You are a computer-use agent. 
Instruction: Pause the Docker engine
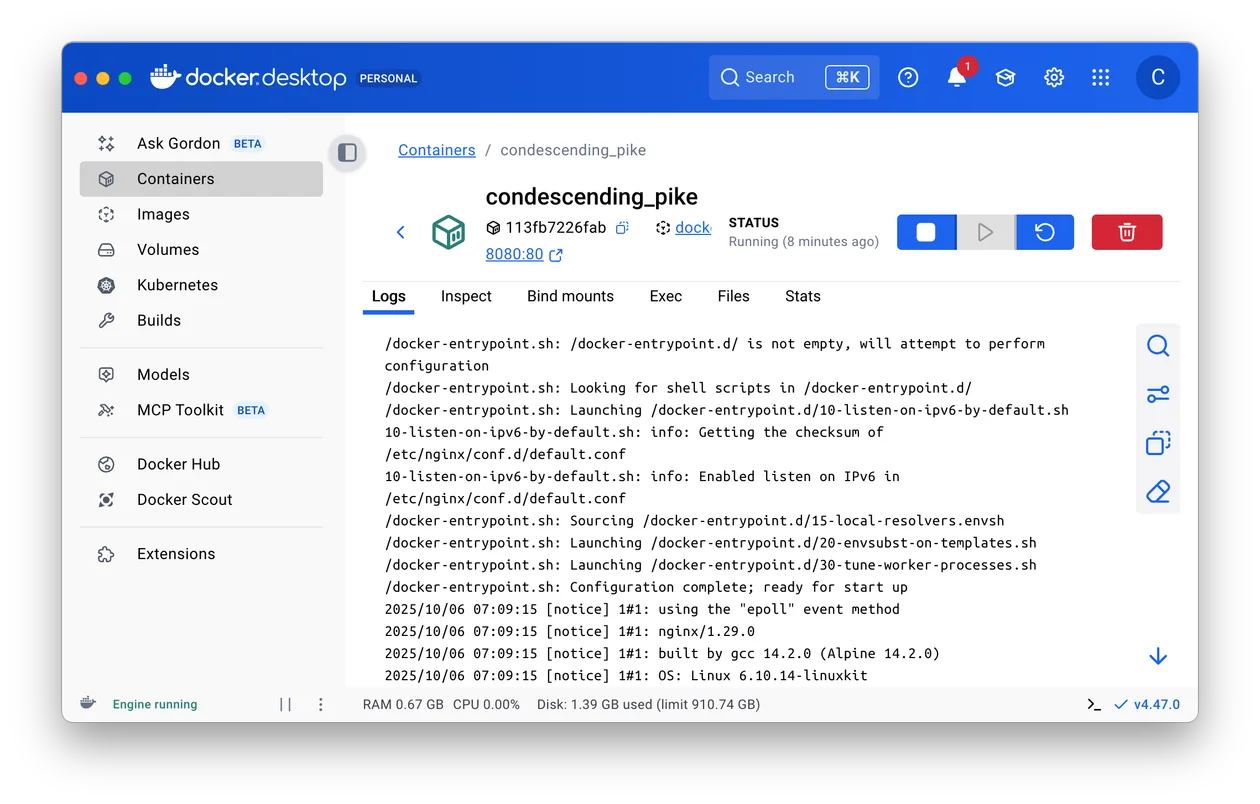click(286, 704)
